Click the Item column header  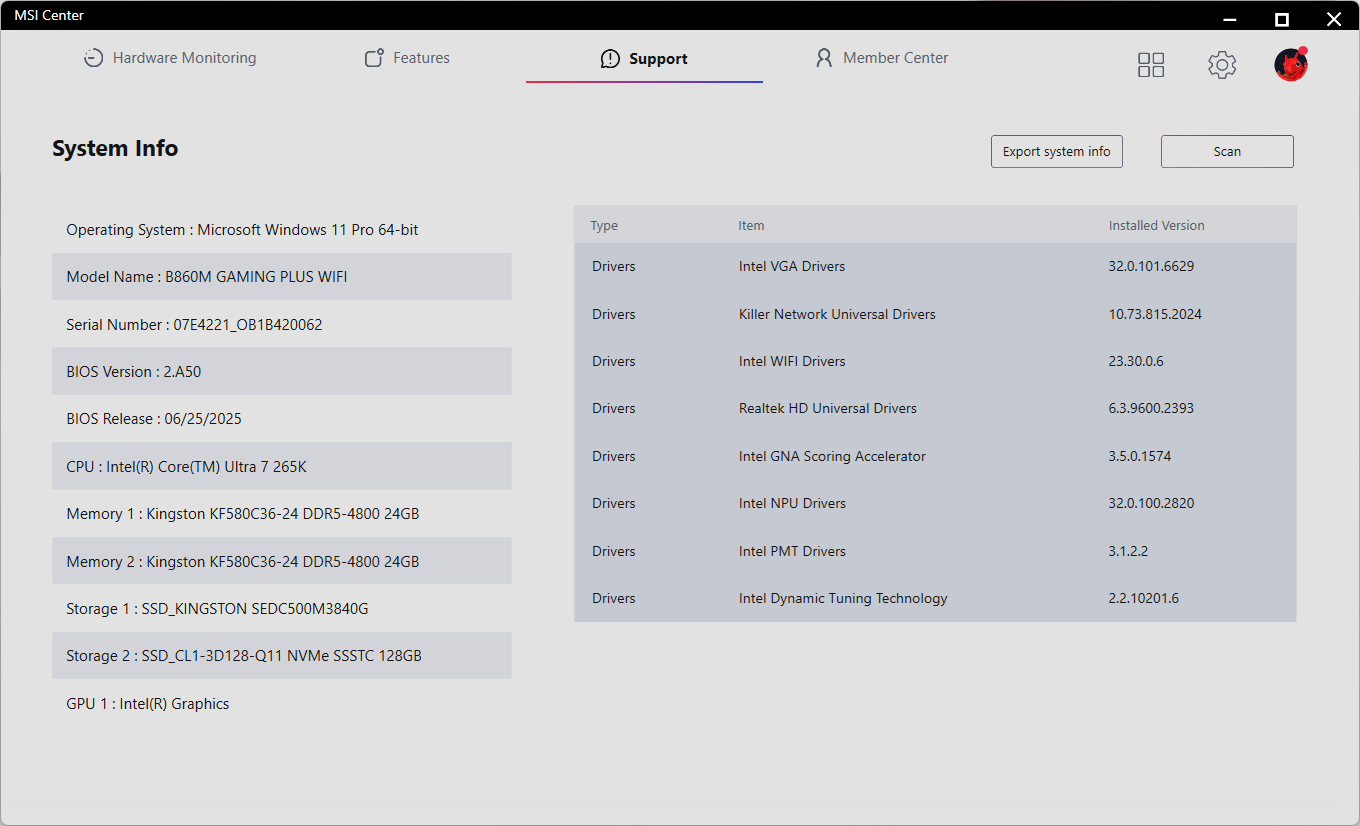tap(751, 226)
